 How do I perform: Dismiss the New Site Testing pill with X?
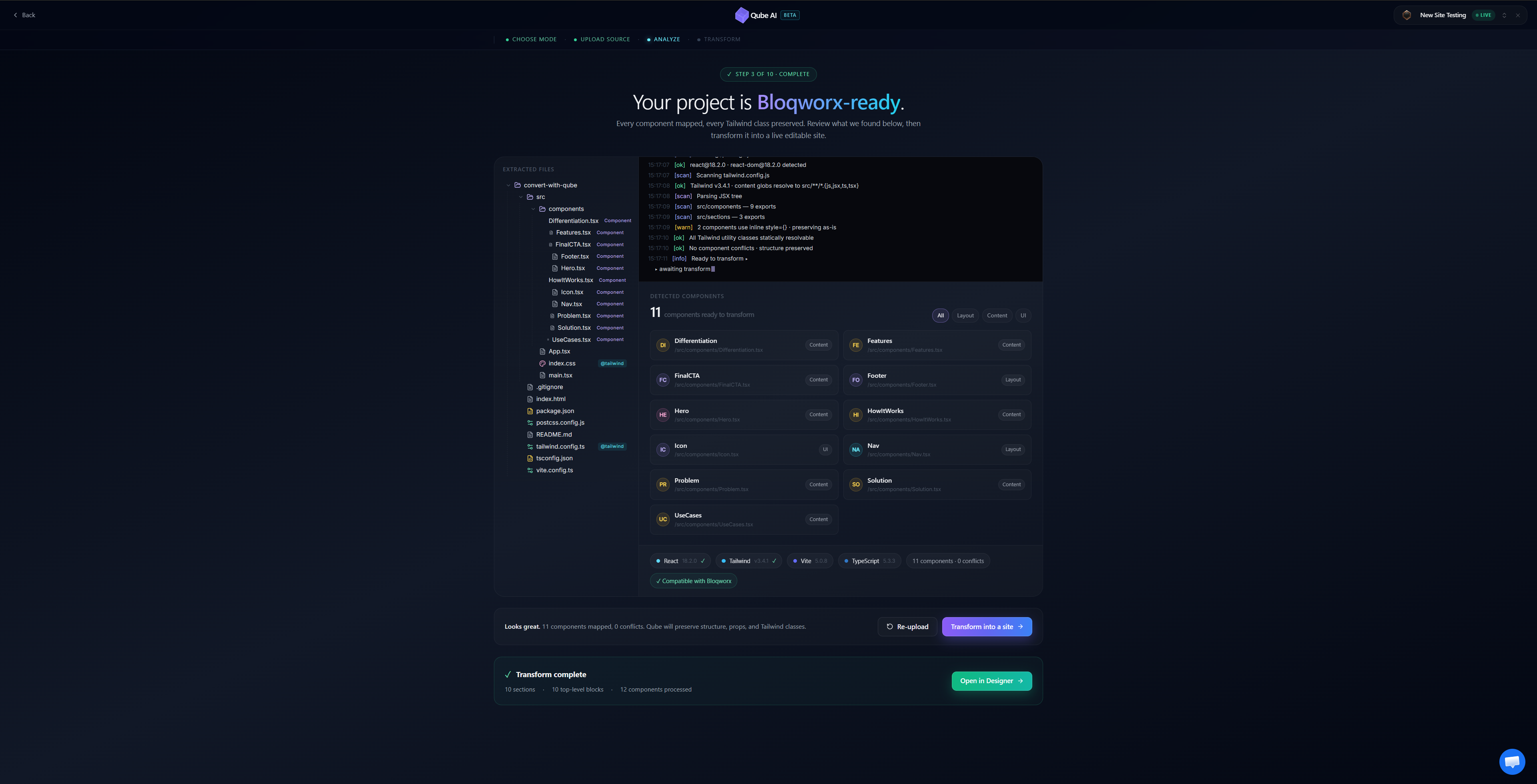coord(1517,16)
